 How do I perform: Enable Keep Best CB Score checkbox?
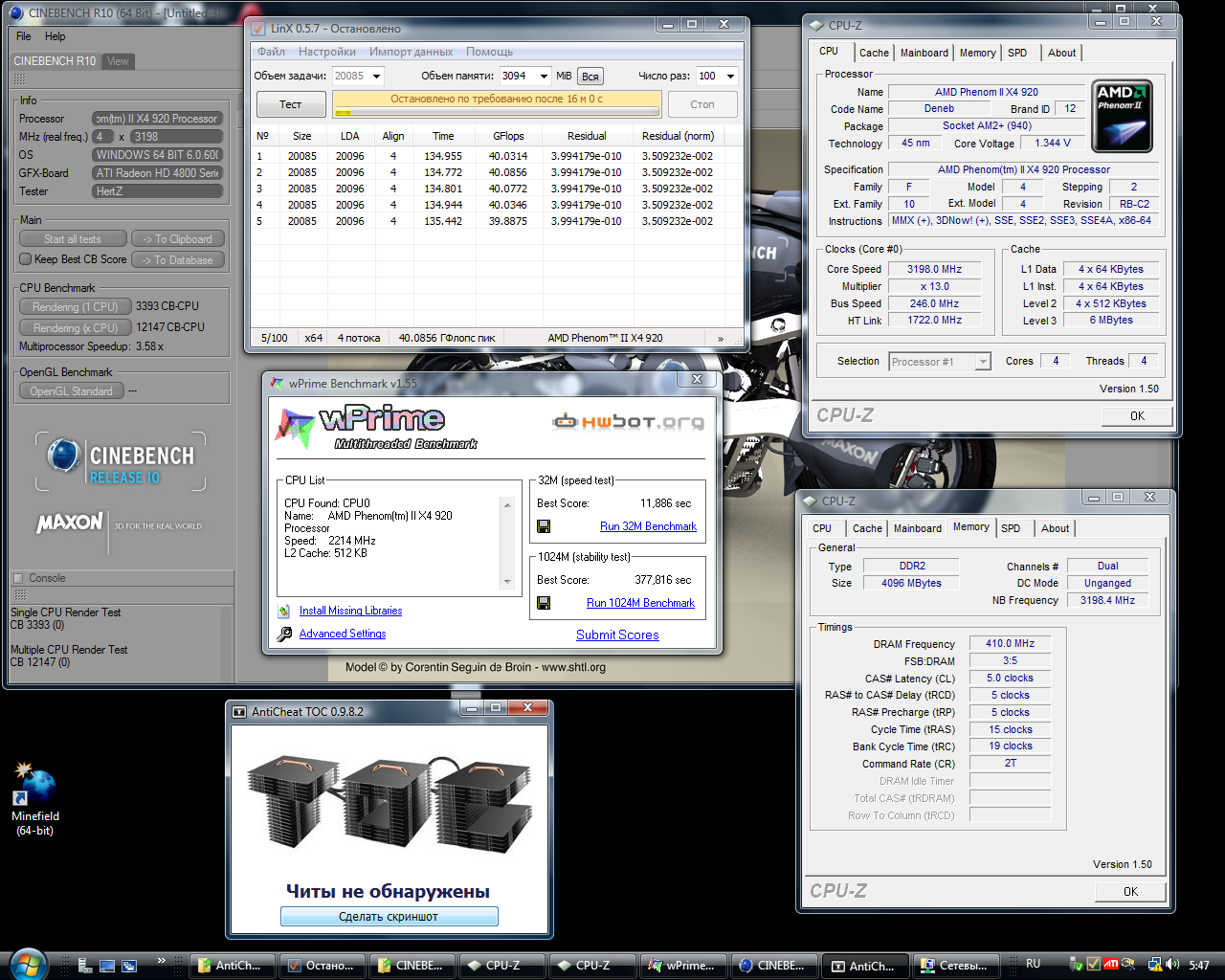point(26,259)
